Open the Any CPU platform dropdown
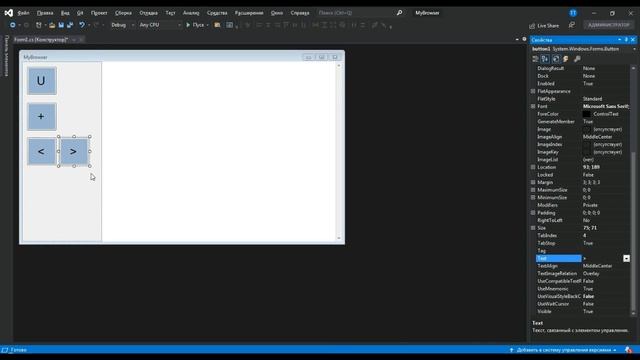Viewport: 640px width, 360px height. tap(160, 25)
